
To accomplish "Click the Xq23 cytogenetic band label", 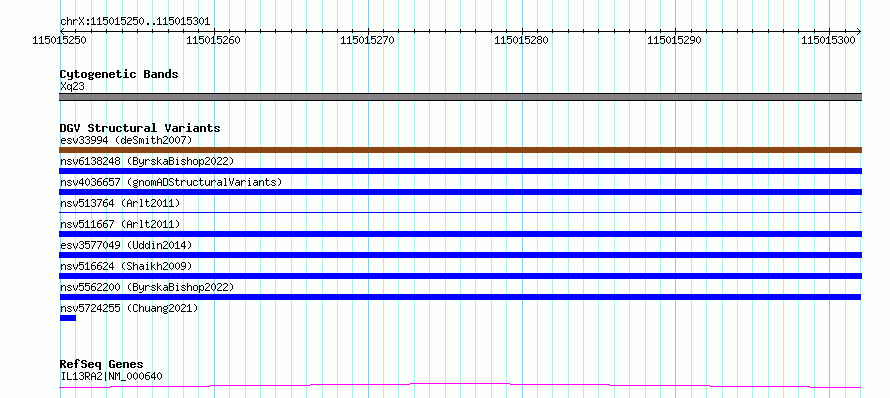I will tap(72, 86).
